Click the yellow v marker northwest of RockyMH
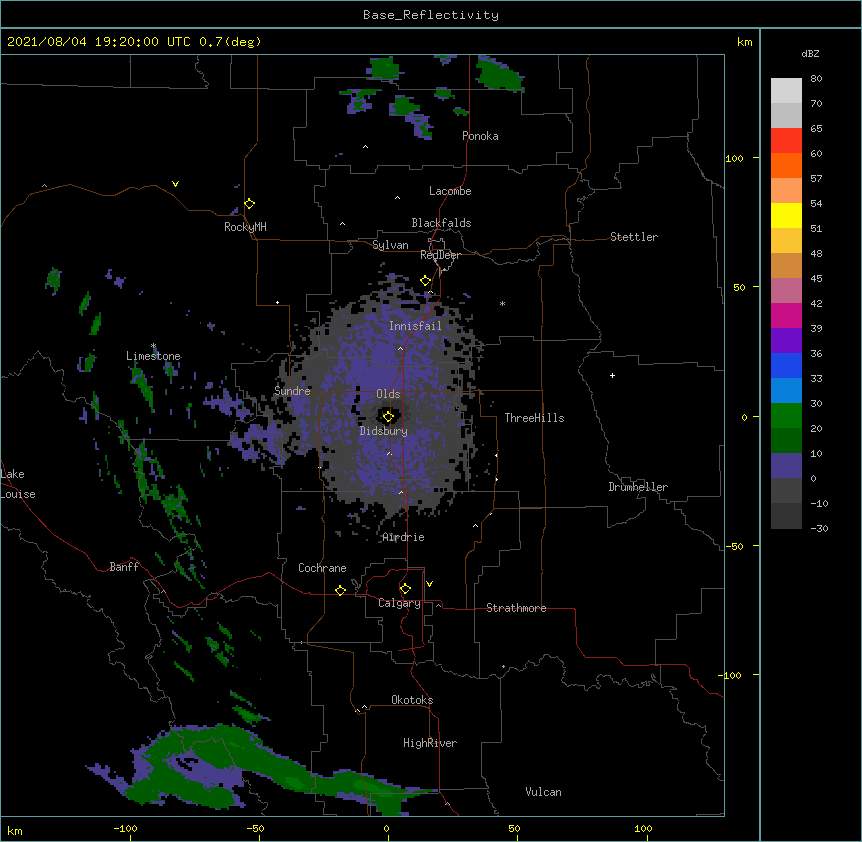 coord(175,184)
